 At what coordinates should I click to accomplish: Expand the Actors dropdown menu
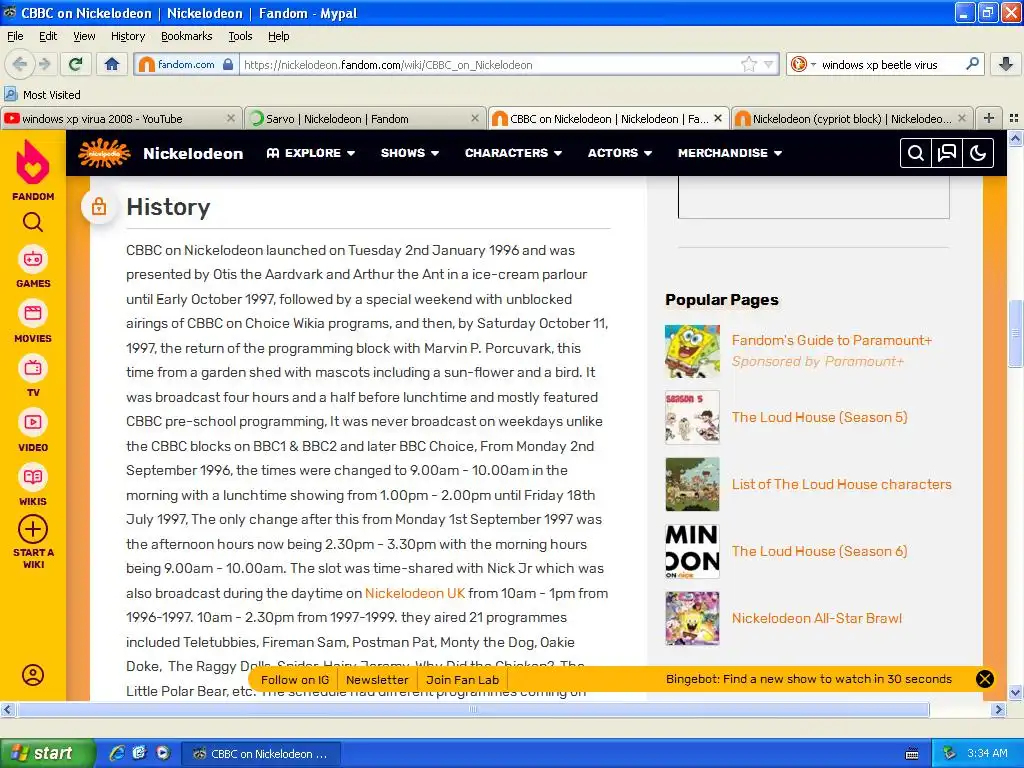point(620,153)
